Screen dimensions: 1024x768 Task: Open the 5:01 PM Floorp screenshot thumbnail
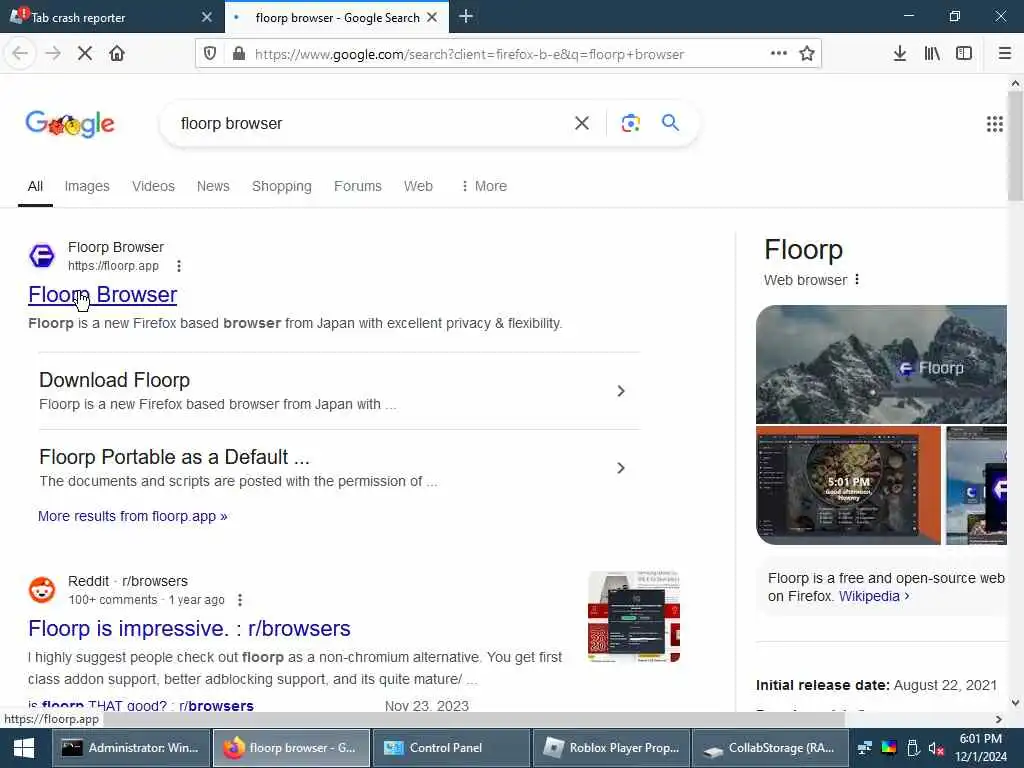coord(848,485)
